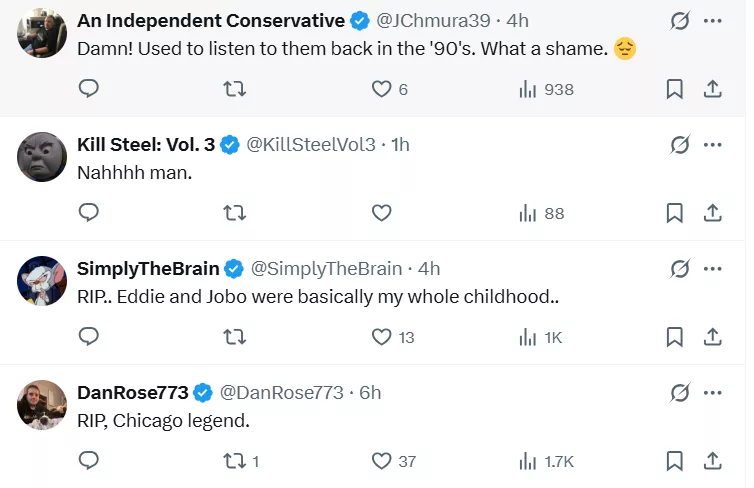Like the "Nahhhh man." tweet
Screen dimensions: 754x488
(381, 212)
